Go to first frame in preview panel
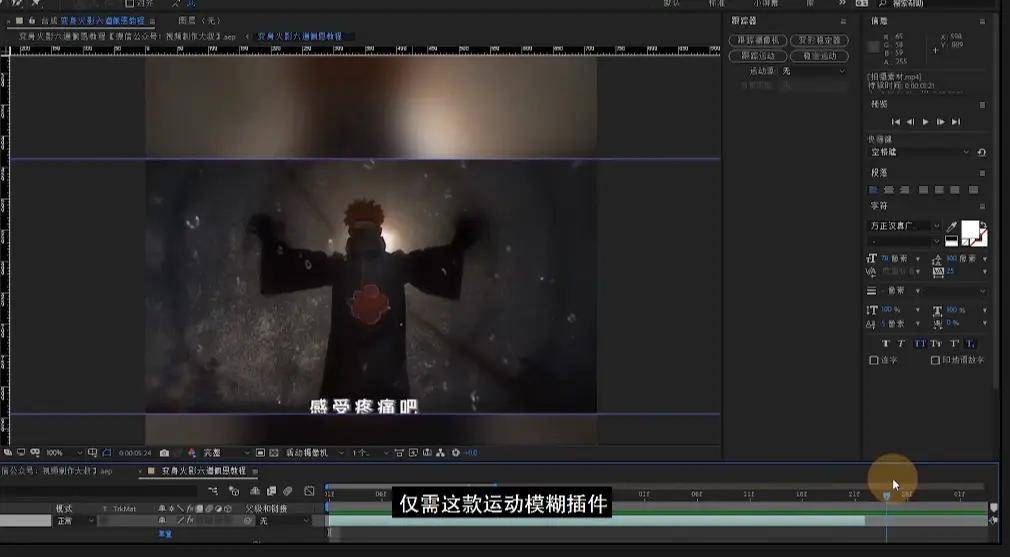1010x557 pixels. click(895, 122)
